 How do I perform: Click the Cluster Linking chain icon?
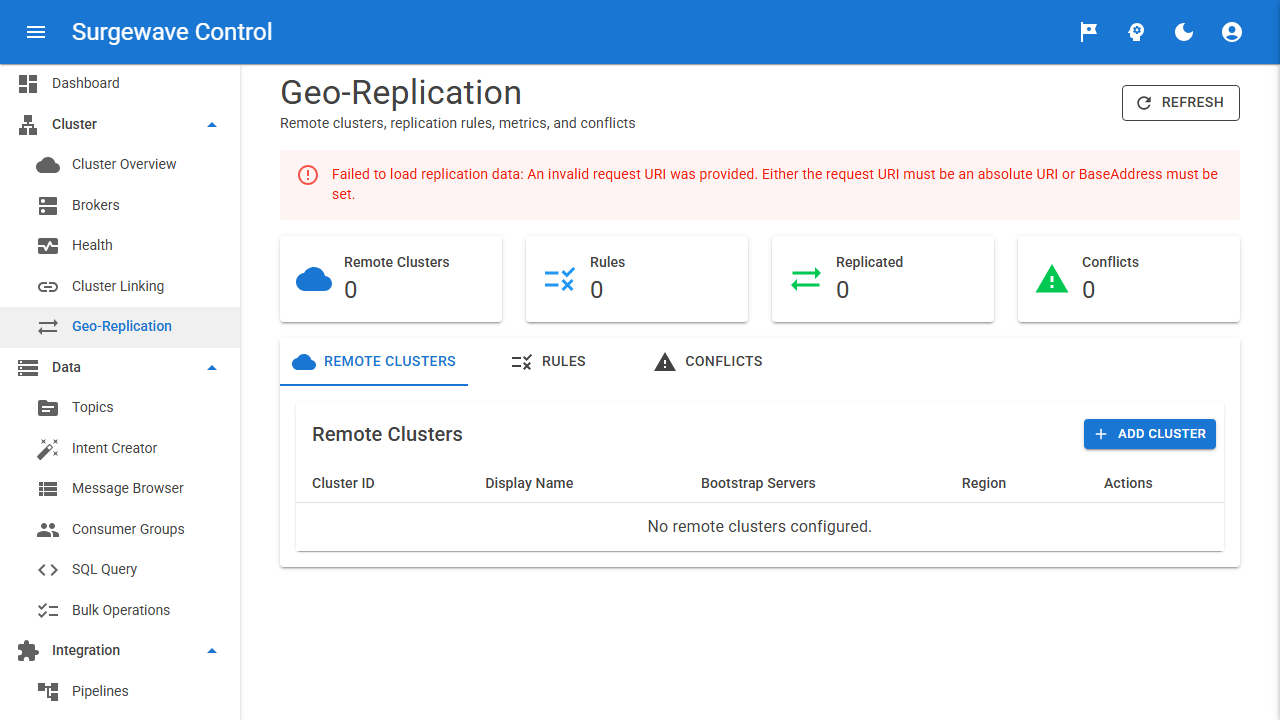coord(48,286)
